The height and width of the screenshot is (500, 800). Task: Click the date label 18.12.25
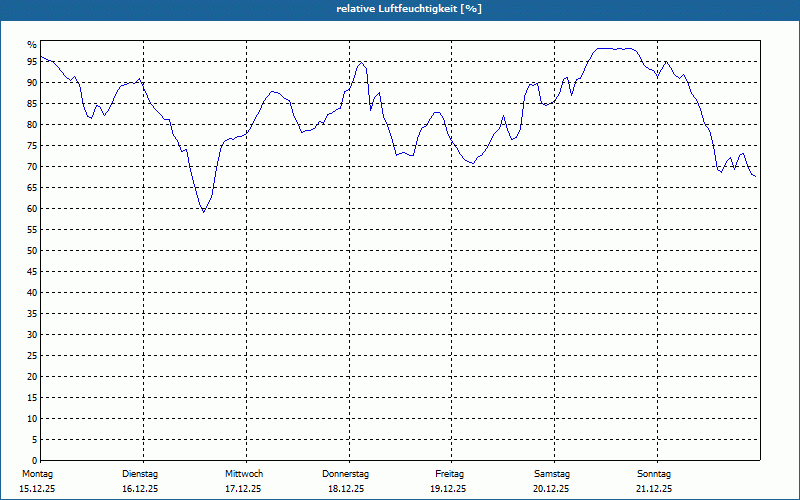click(x=346, y=489)
